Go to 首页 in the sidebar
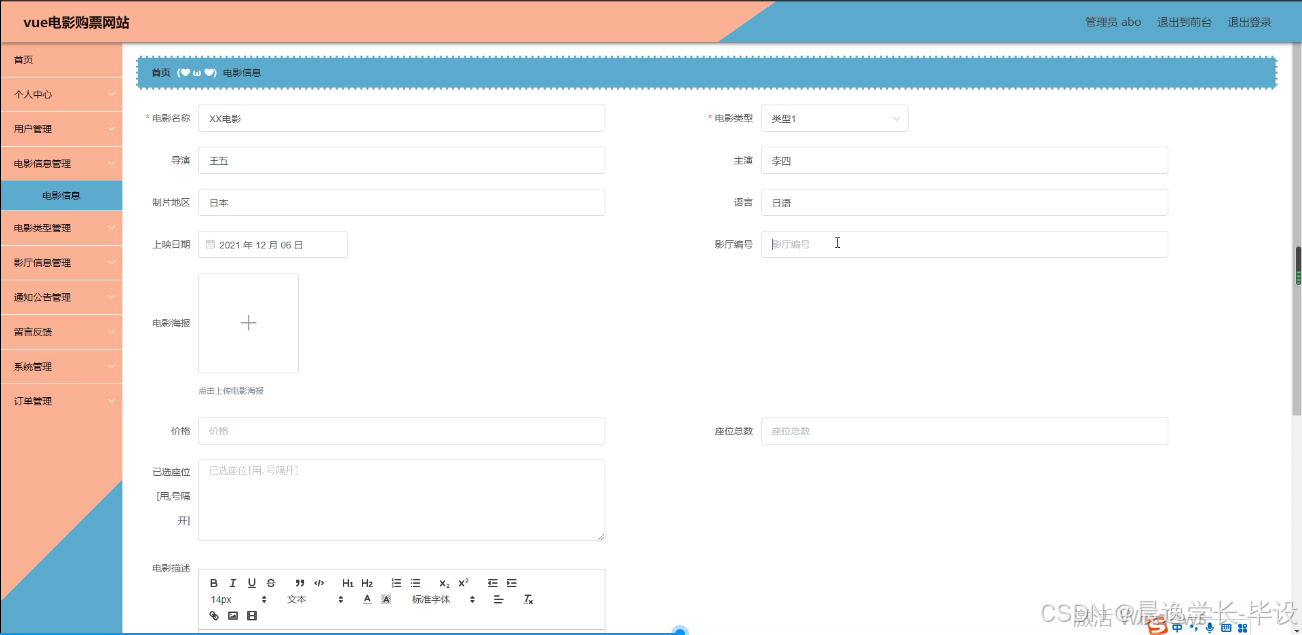Screen dimensions: 1302x635 point(61,60)
